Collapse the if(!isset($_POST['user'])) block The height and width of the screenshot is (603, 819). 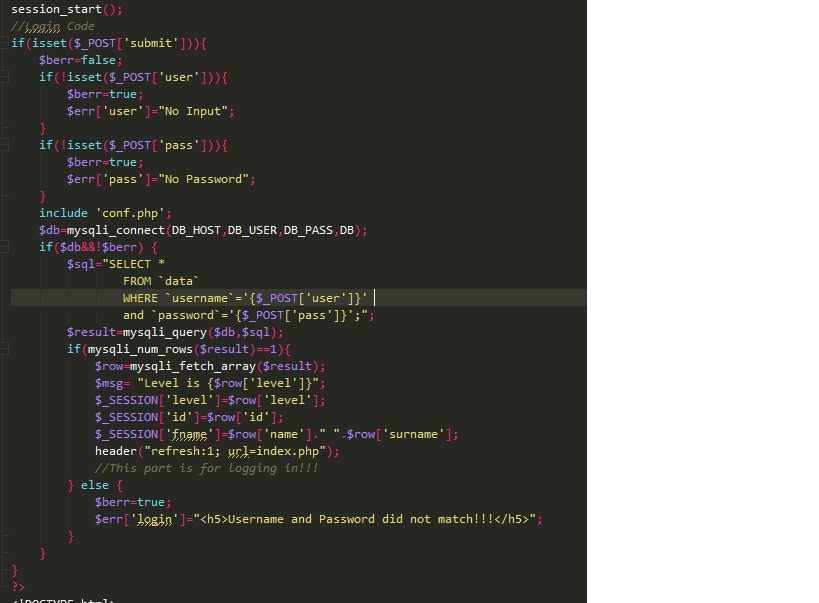(x=4, y=77)
